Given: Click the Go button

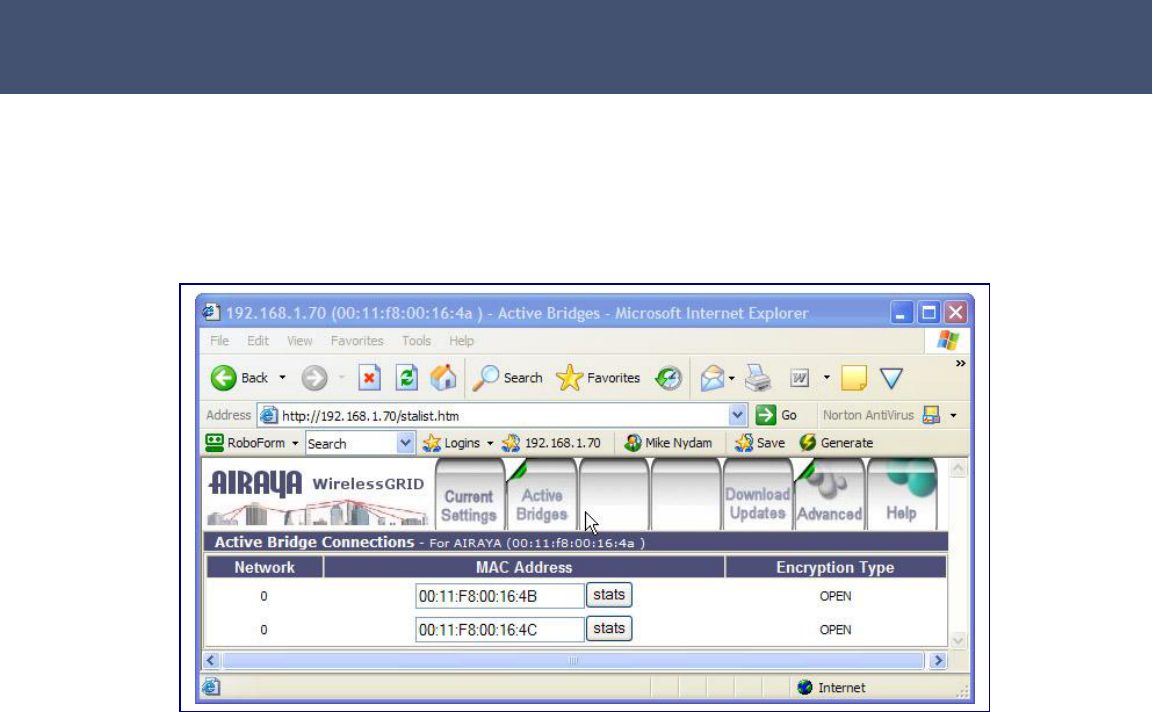Looking at the screenshot, I should pos(777,415).
